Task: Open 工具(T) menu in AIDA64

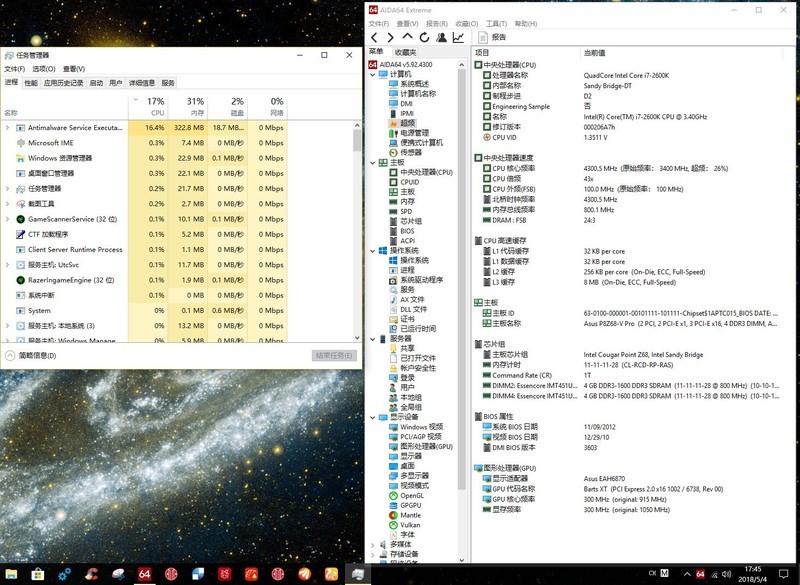Action: [x=496, y=24]
